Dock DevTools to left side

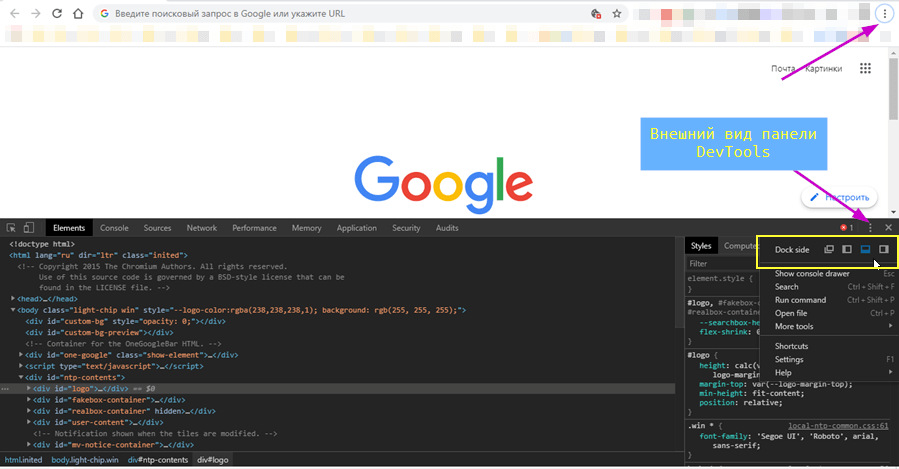pos(847,249)
